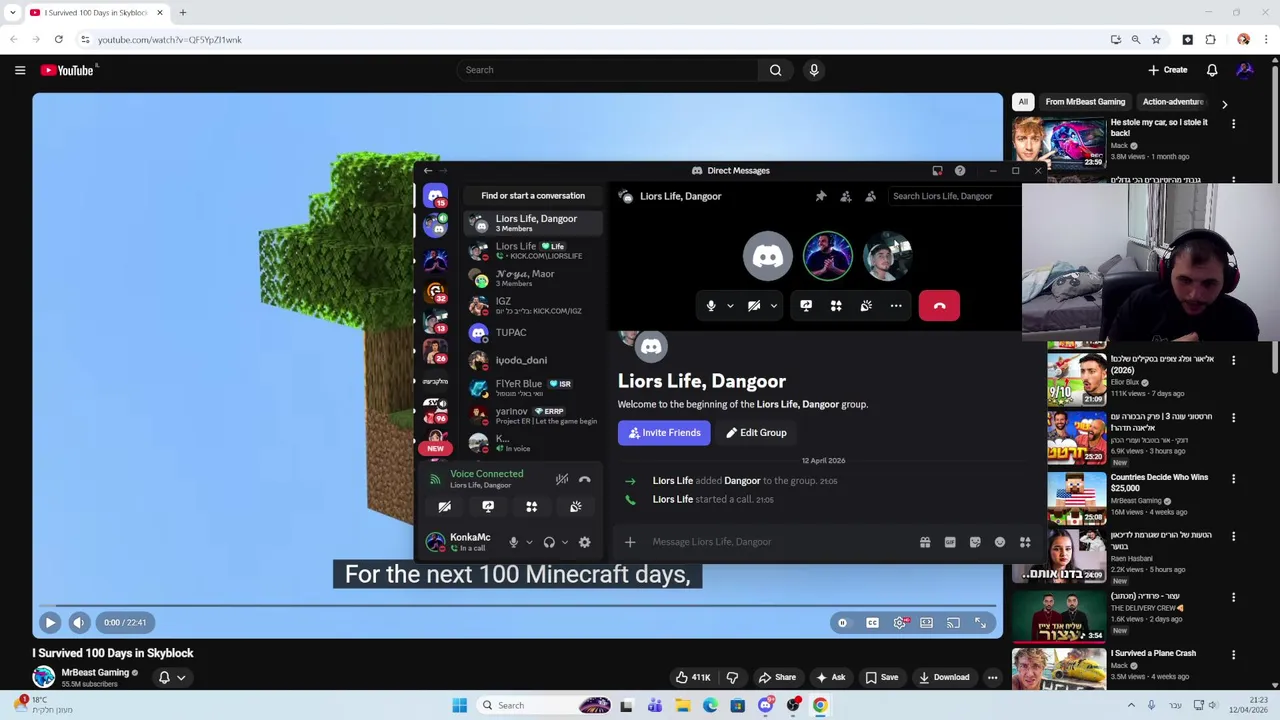Pin messages icon in Discord header

pos(821,196)
